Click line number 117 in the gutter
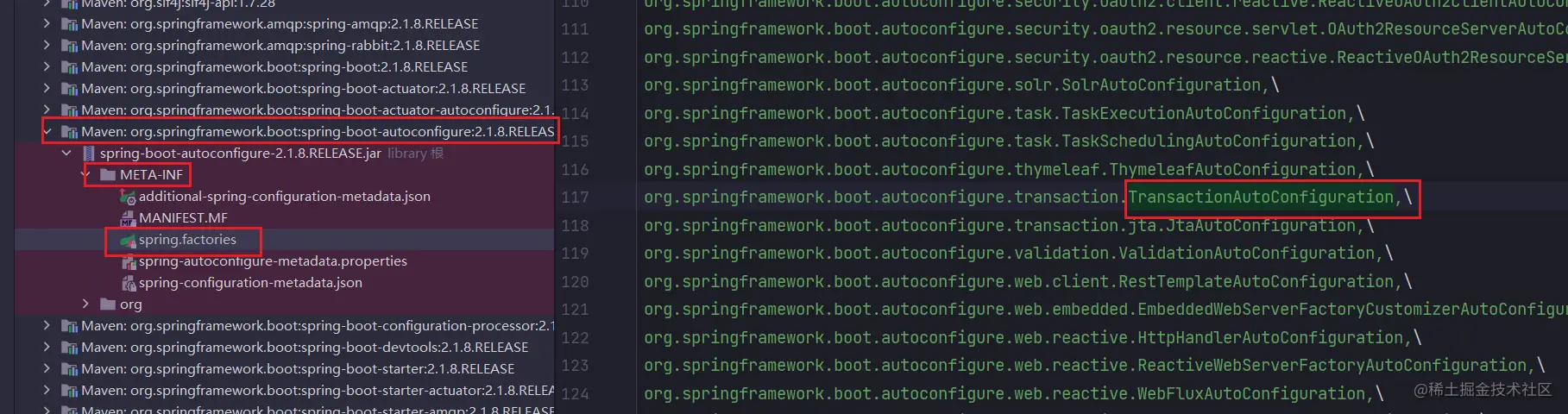 (x=575, y=198)
